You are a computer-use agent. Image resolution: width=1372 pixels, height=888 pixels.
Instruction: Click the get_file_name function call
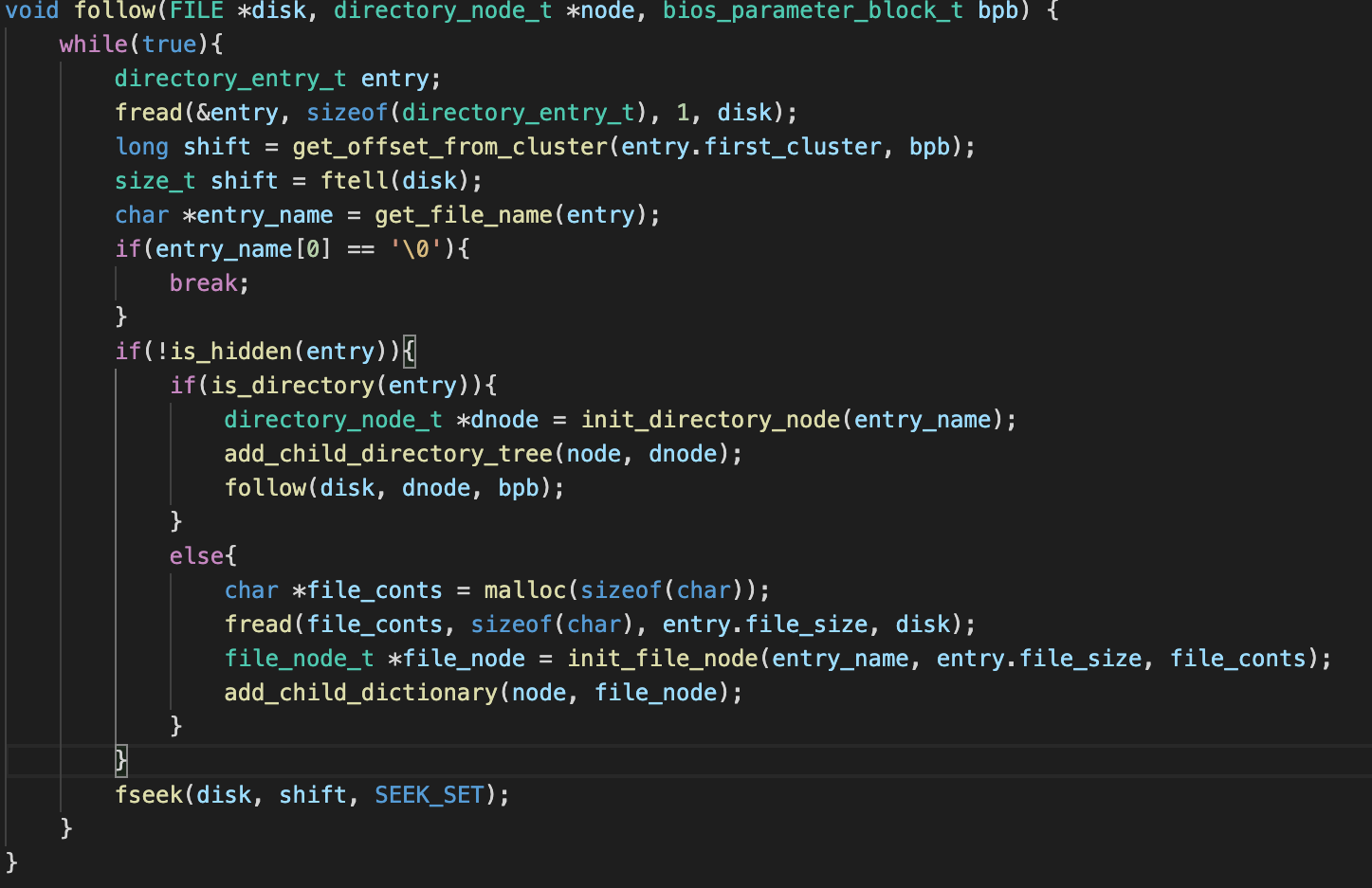463,215
